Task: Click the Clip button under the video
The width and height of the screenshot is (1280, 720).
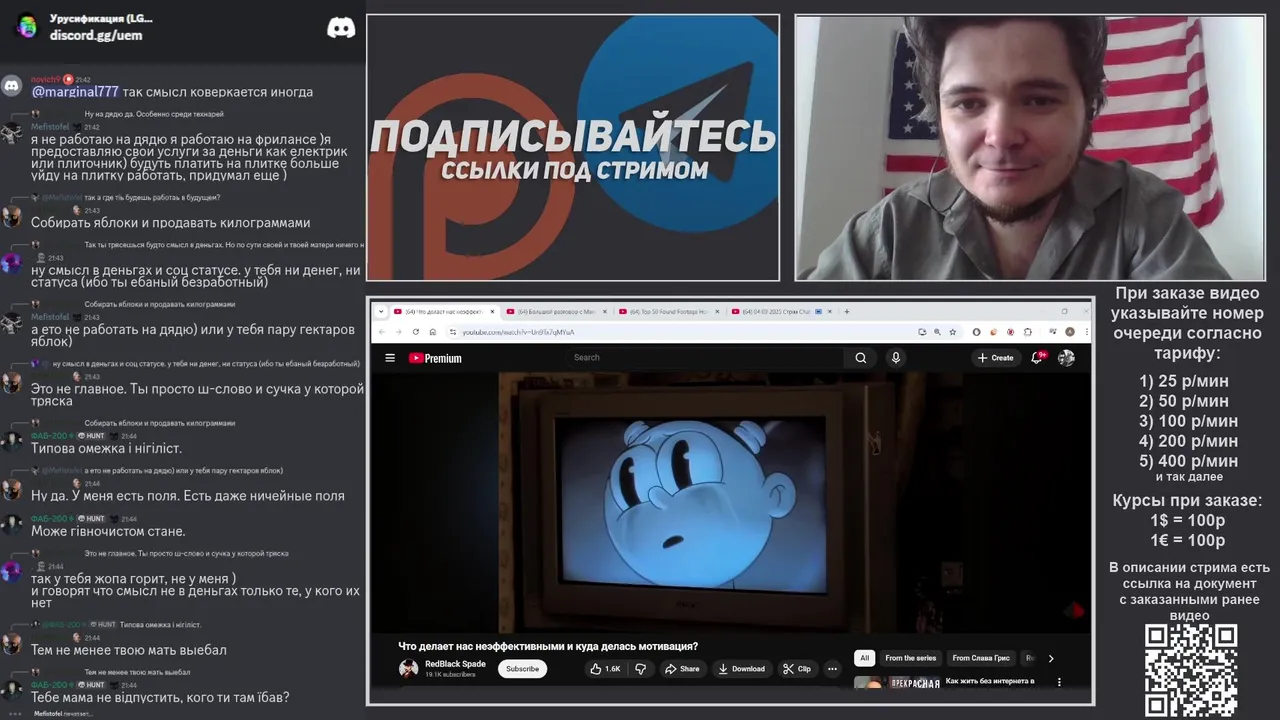Action: tap(797, 669)
